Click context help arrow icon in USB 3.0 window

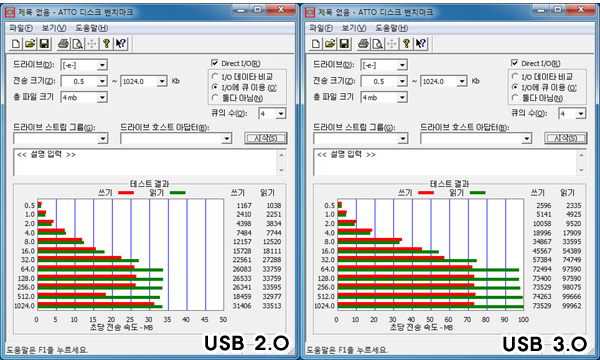[421, 44]
